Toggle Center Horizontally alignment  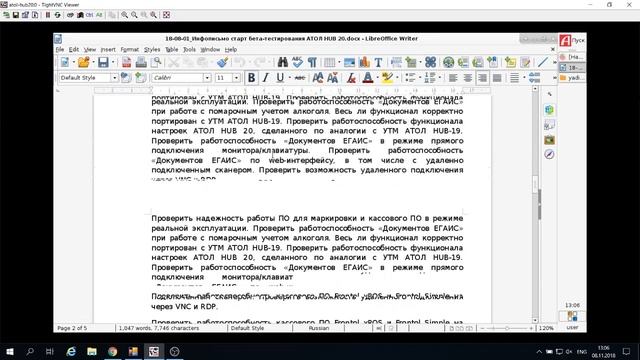point(467,78)
